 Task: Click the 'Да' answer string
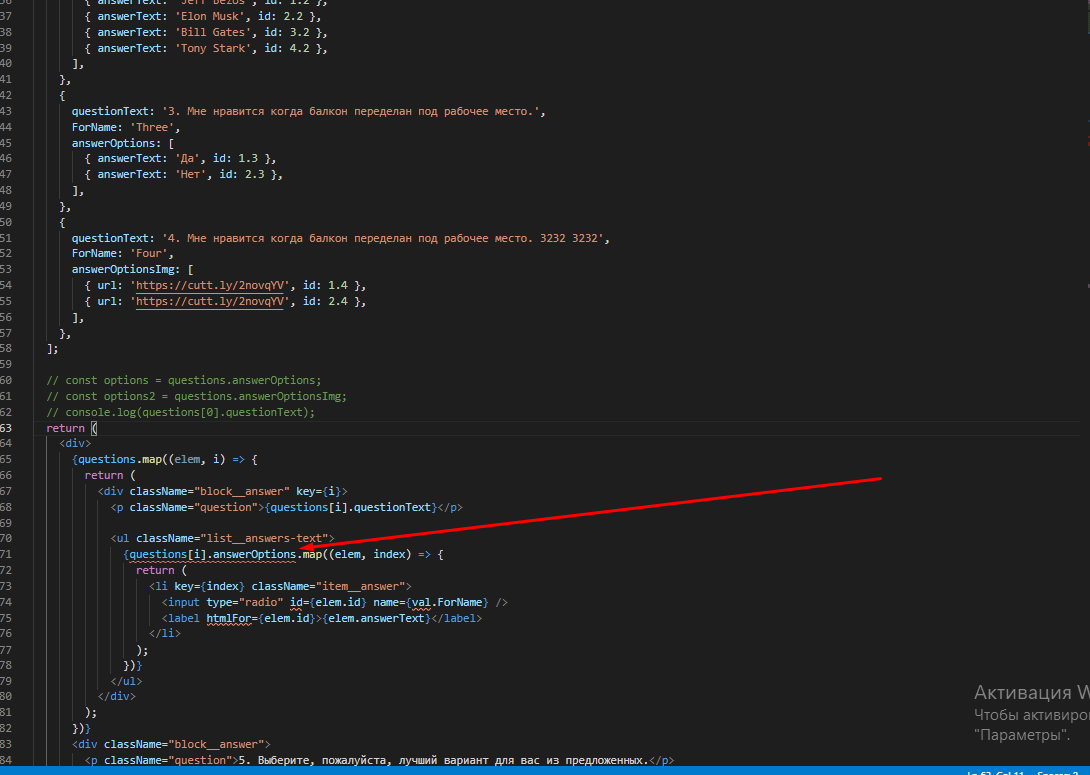tap(187, 158)
